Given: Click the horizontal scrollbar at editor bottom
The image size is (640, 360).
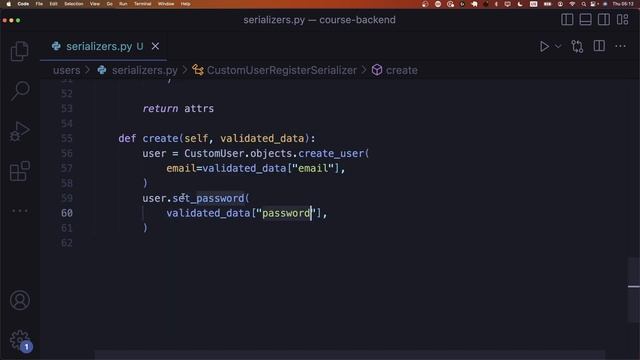Looking at the screenshot, I should pyautogui.click(x=350, y=354).
